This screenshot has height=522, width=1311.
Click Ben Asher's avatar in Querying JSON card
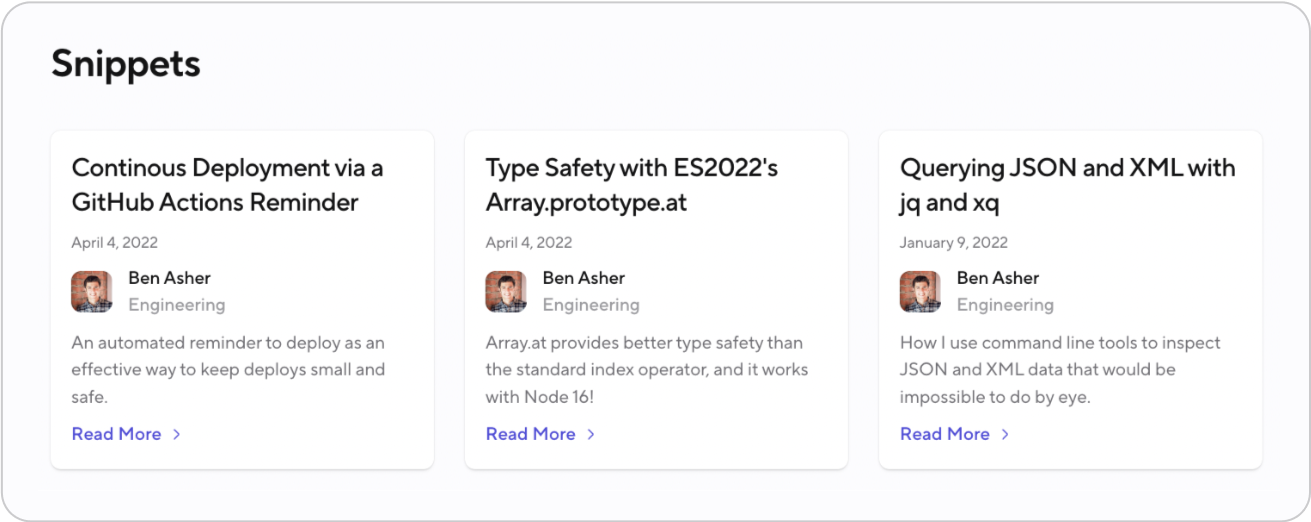[920, 291]
